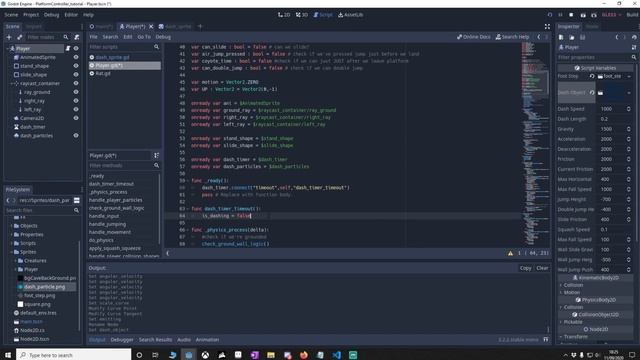This screenshot has width=640, height=360.
Task: Pause the running scene
Action: tap(560, 15)
